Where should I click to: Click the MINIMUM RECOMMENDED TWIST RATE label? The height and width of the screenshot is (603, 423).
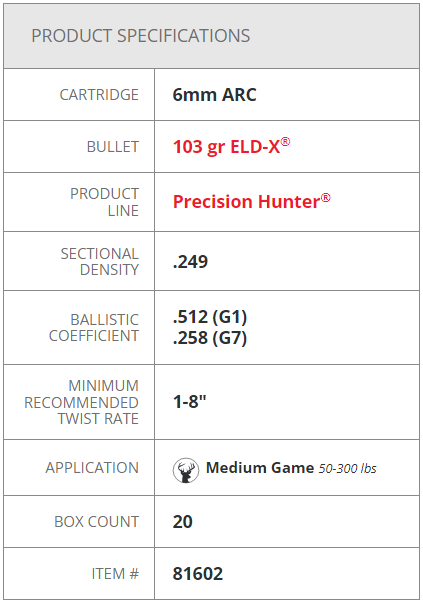point(81,402)
